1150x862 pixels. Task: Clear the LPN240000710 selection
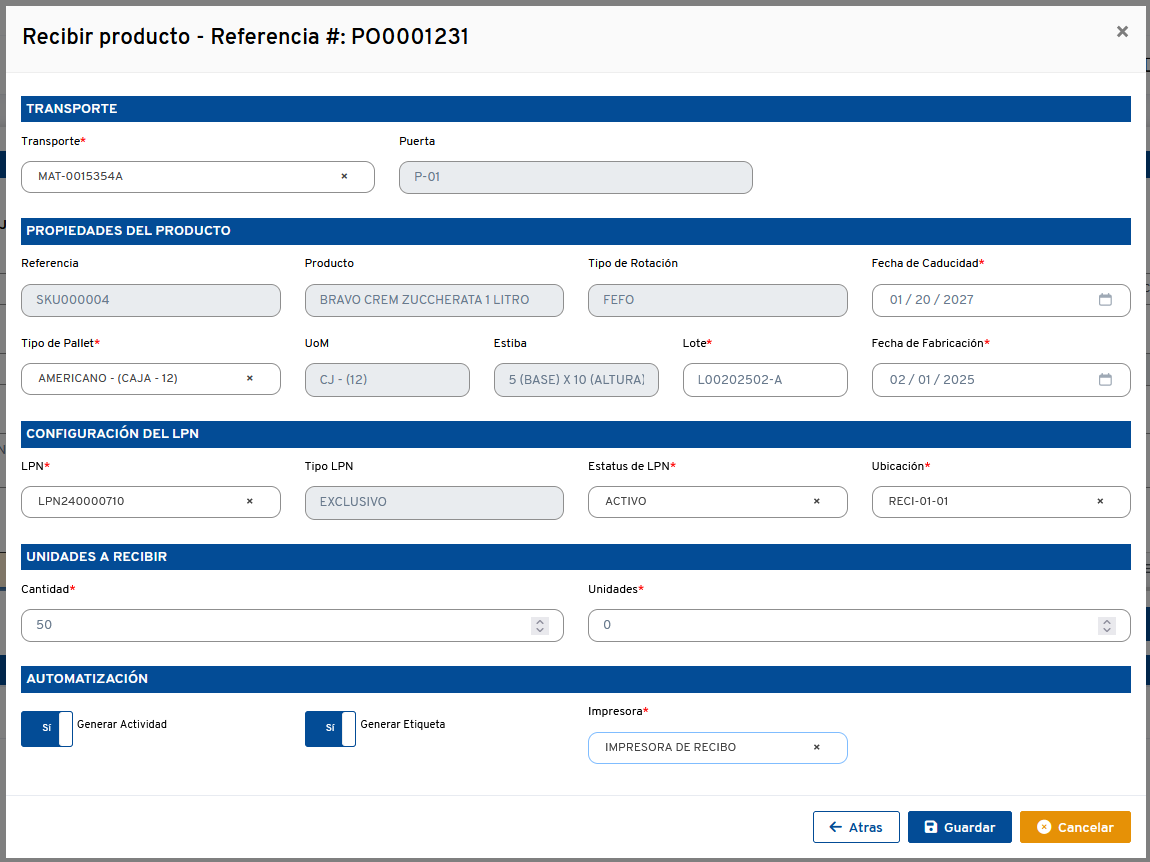point(250,502)
